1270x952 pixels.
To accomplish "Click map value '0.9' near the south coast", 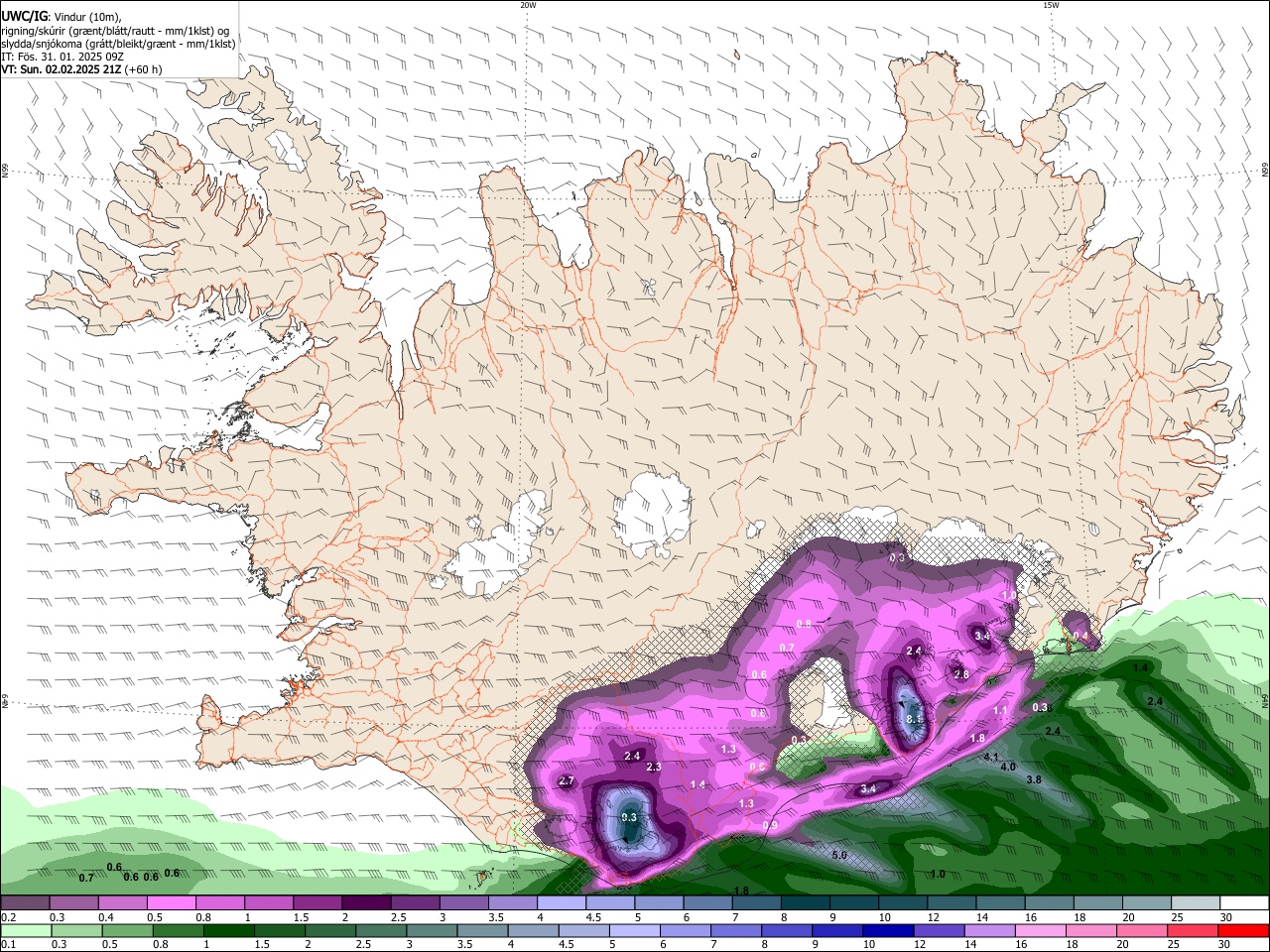I will [770, 826].
